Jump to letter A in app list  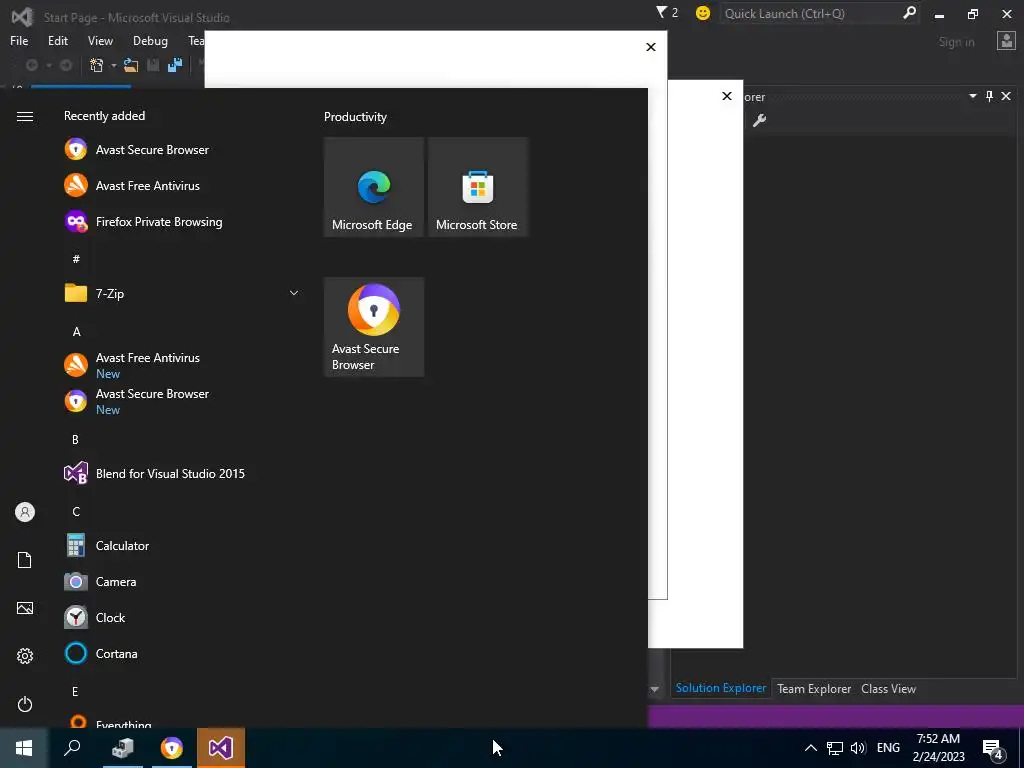[x=76, y=332]
